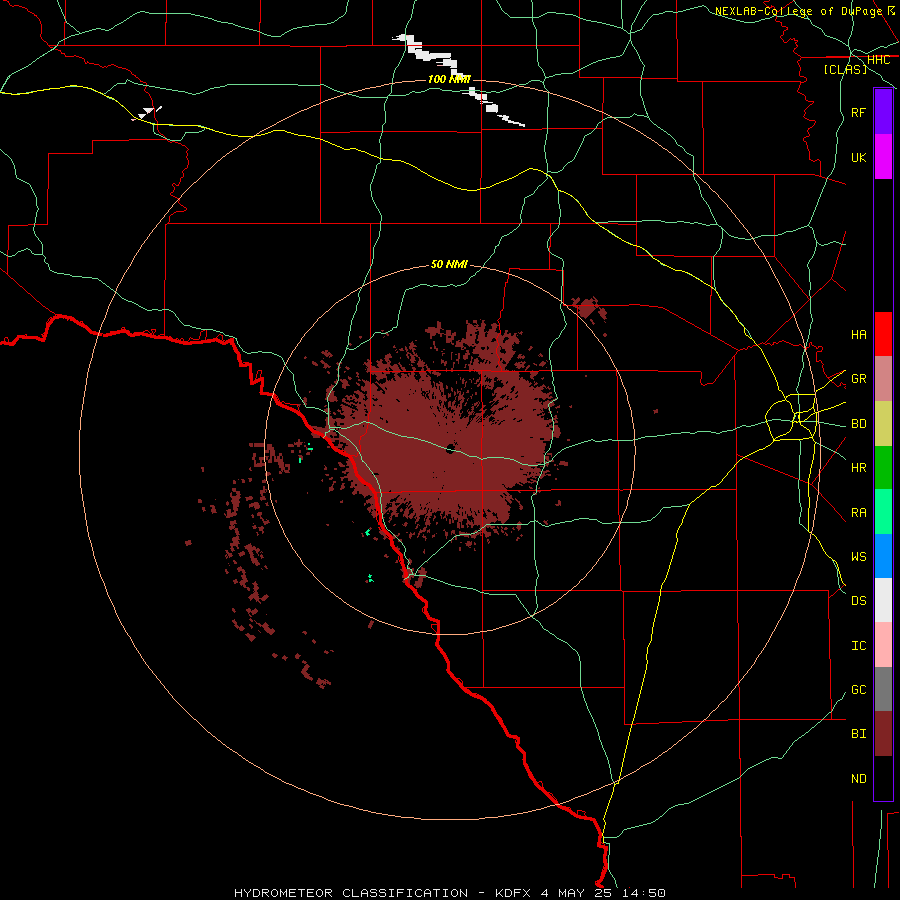The image size is (900, 900).
Task: Select the gray GC legend swatch
Action: click(x=883, y=689)
